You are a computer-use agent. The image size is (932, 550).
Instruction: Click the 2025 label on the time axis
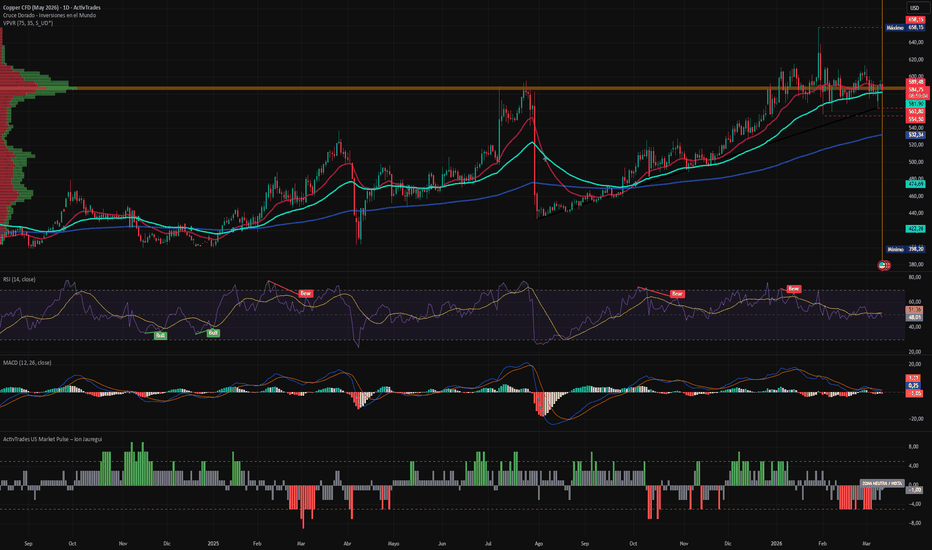213,543
